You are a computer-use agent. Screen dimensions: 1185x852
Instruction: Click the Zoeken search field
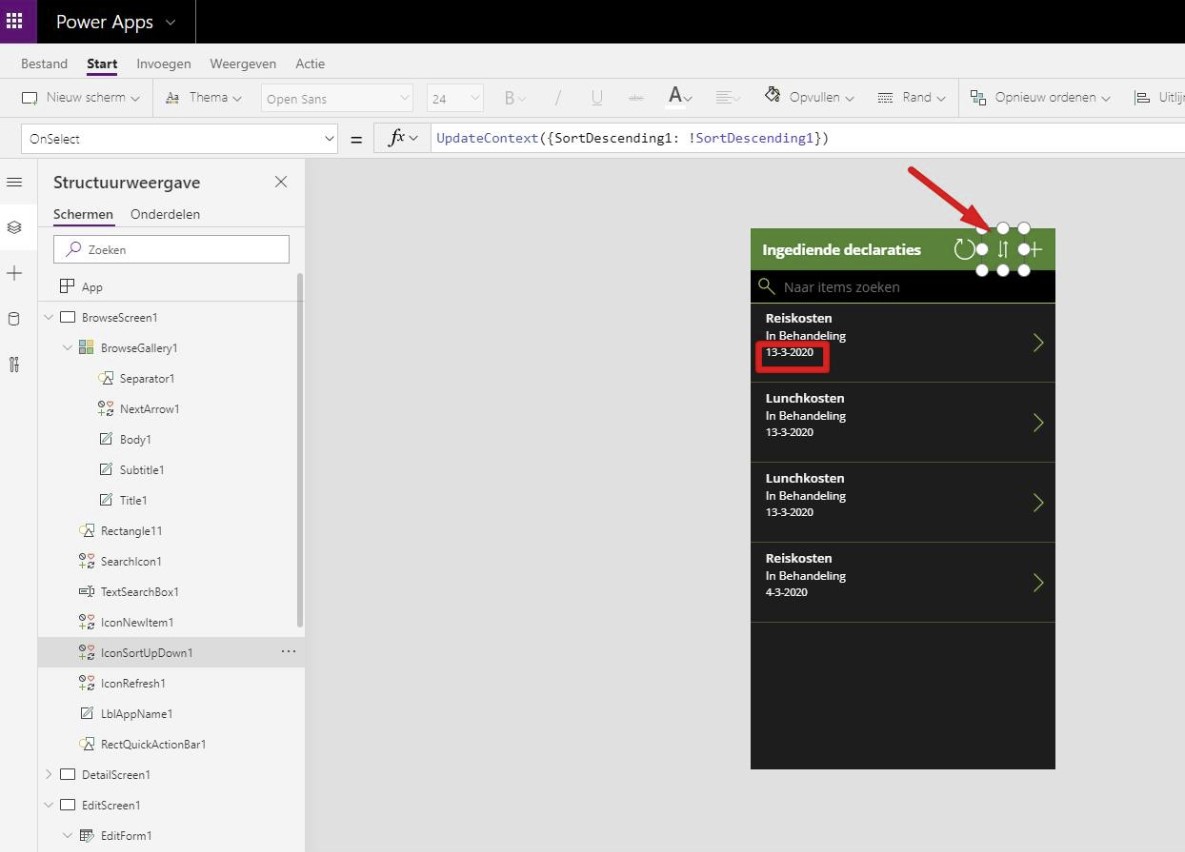[170, 248]
